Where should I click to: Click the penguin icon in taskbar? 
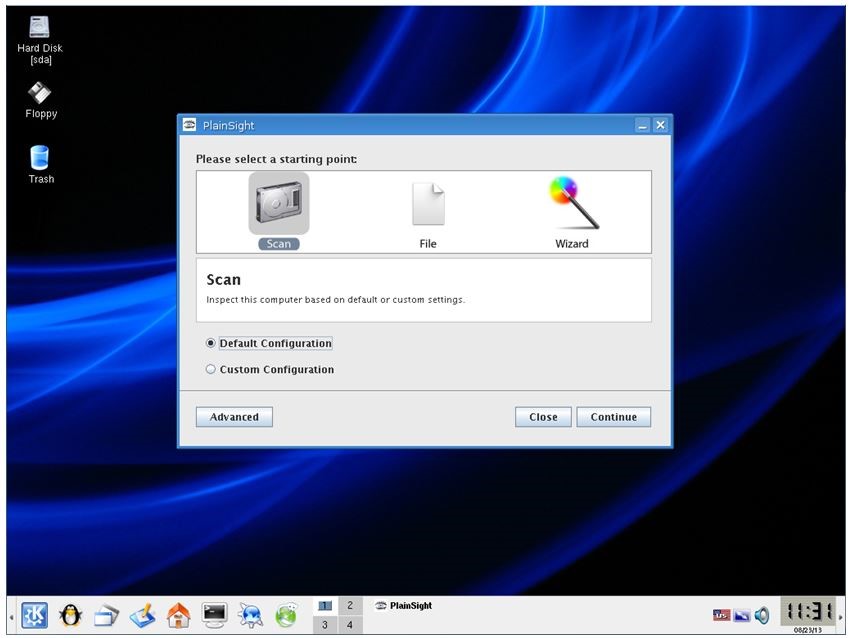point(70,615)
